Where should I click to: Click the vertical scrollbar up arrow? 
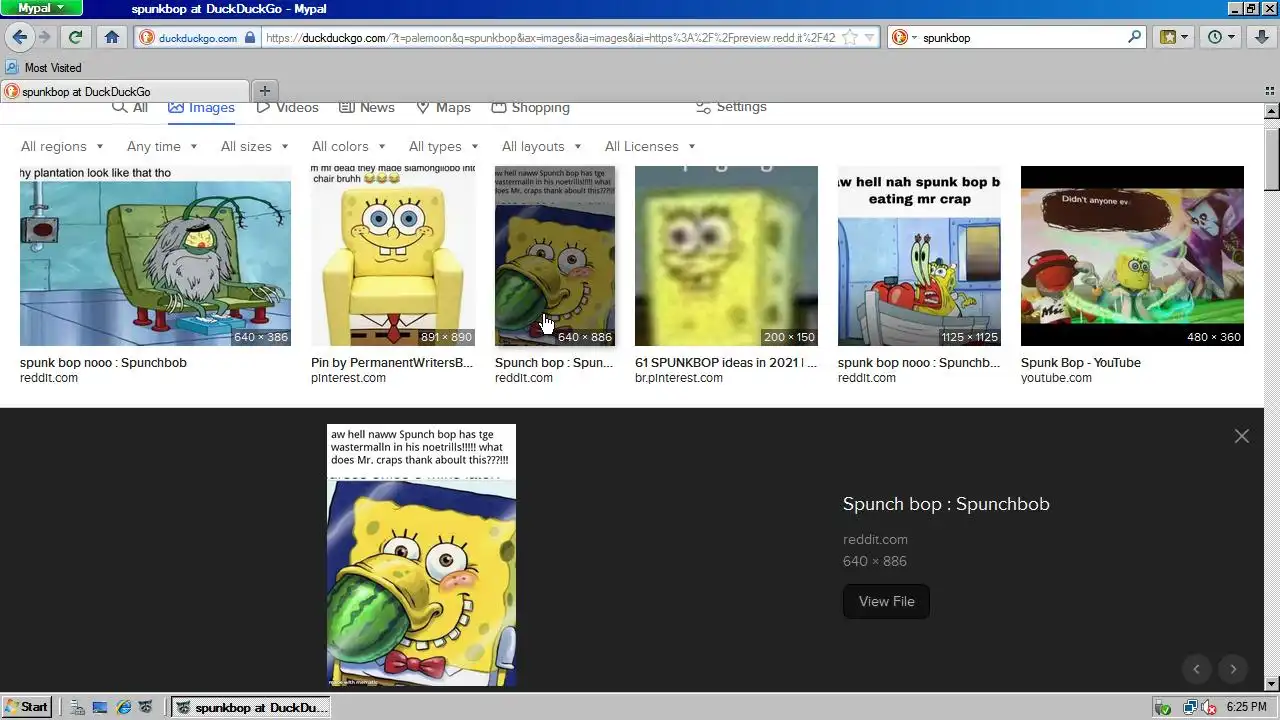coord(1271,111)
